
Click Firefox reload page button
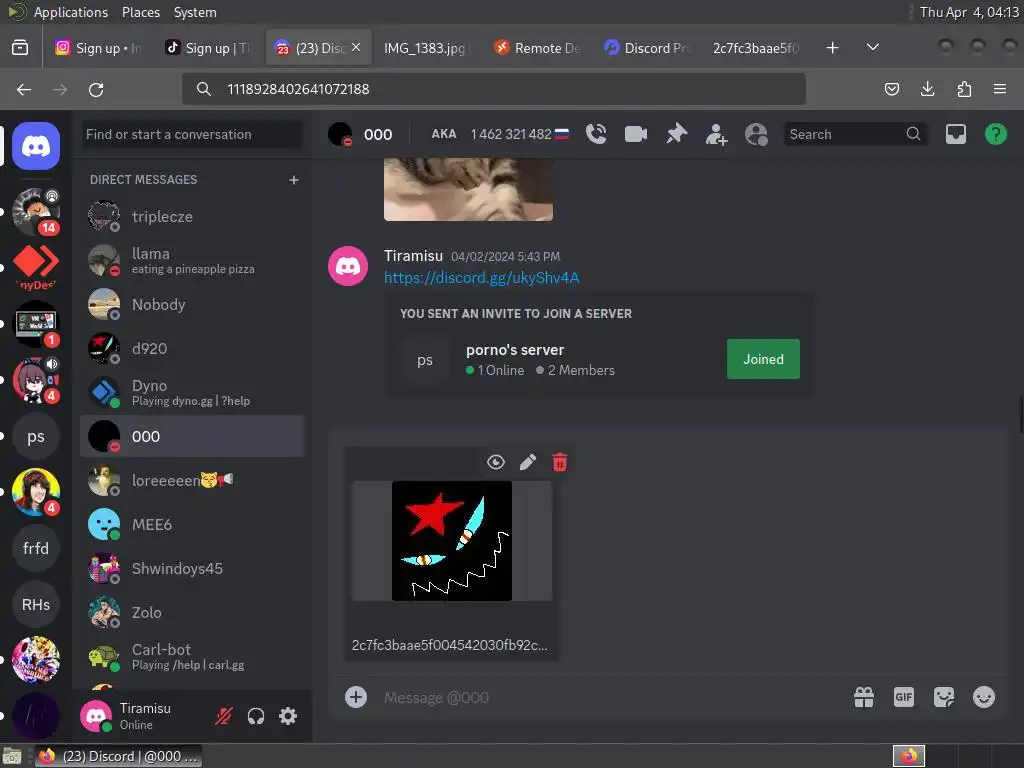pos(96,89)
